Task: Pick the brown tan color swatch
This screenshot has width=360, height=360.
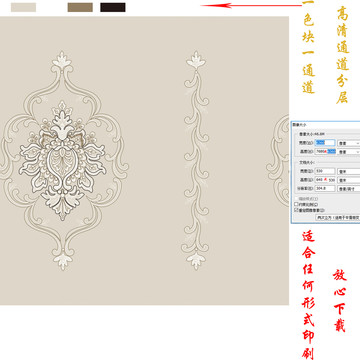Action: pos(80,7)
